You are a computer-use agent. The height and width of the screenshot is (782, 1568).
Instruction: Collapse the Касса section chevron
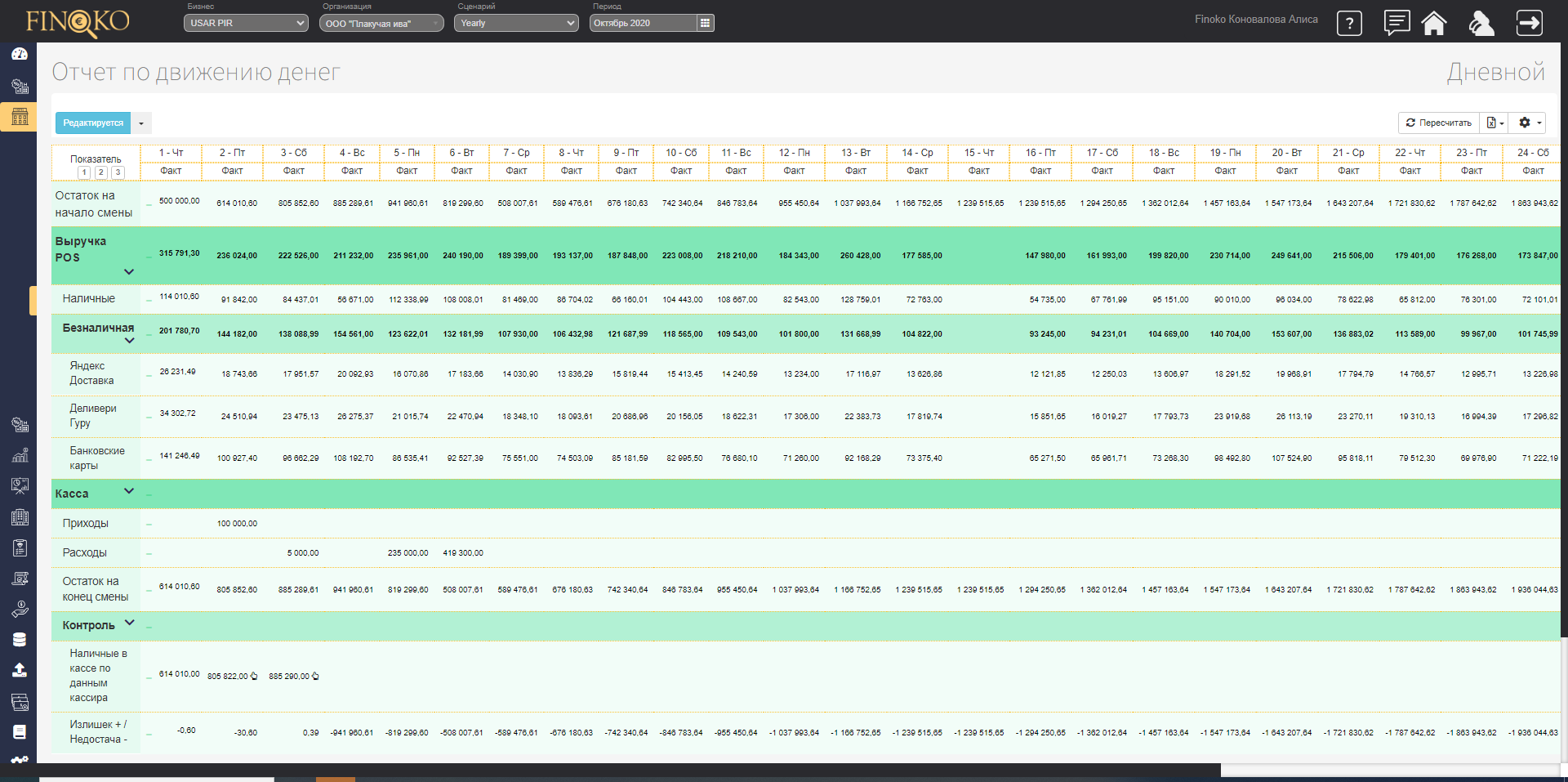pos(128,491)
